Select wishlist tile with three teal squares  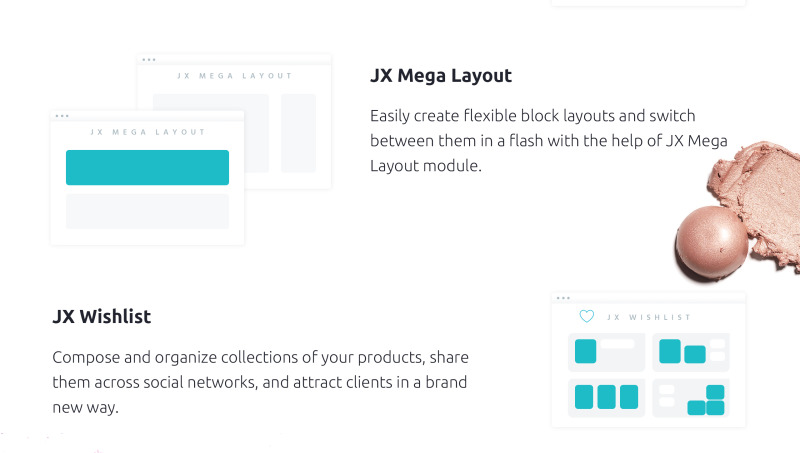607,397
